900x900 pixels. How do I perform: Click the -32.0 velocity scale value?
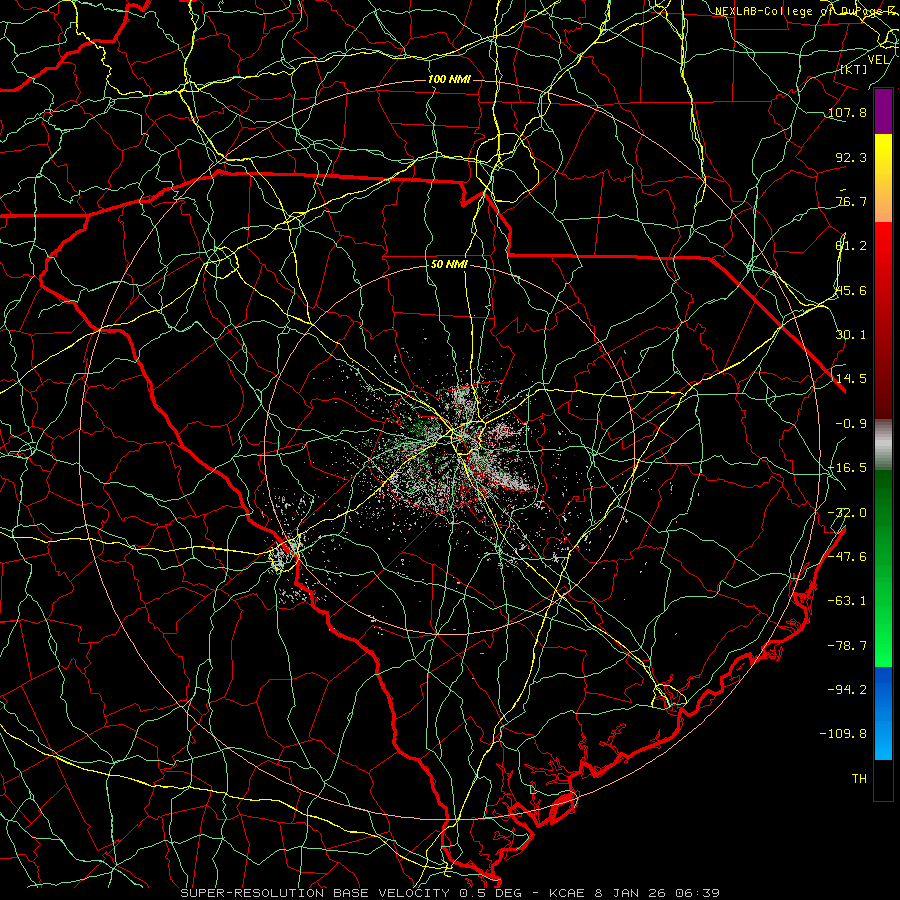(847, 513)
